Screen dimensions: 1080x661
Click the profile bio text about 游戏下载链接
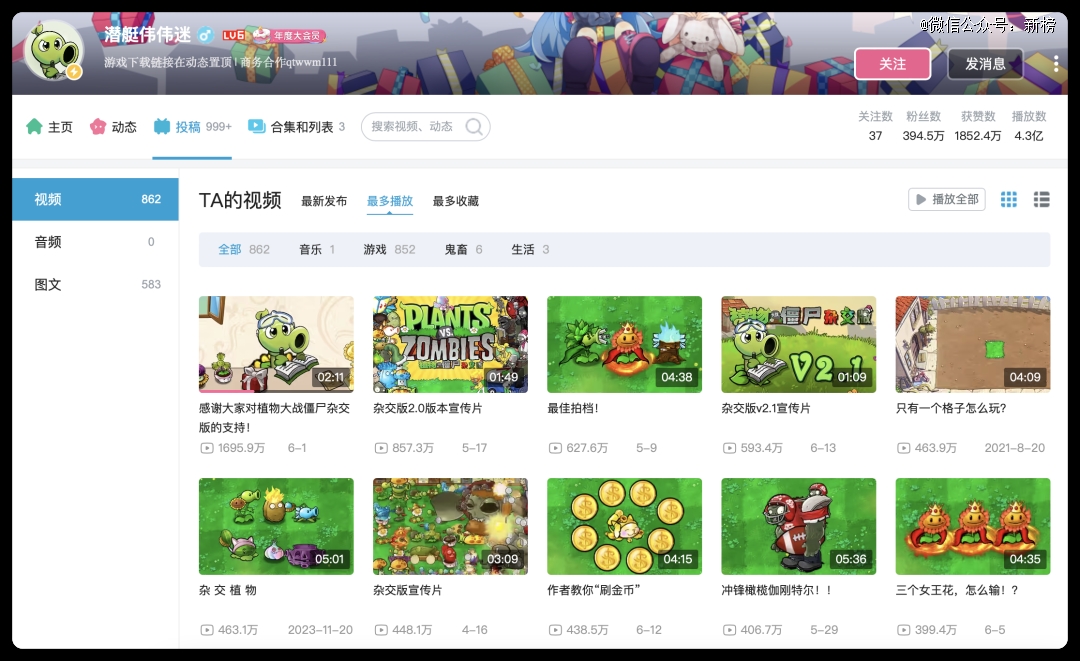(220, 62)
